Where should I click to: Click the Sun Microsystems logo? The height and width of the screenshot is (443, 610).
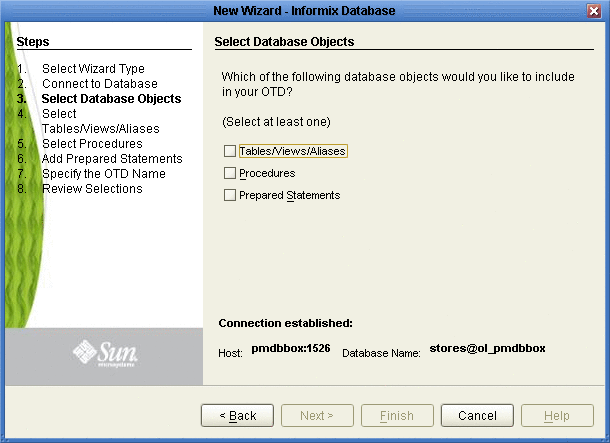tap(105, 353)
